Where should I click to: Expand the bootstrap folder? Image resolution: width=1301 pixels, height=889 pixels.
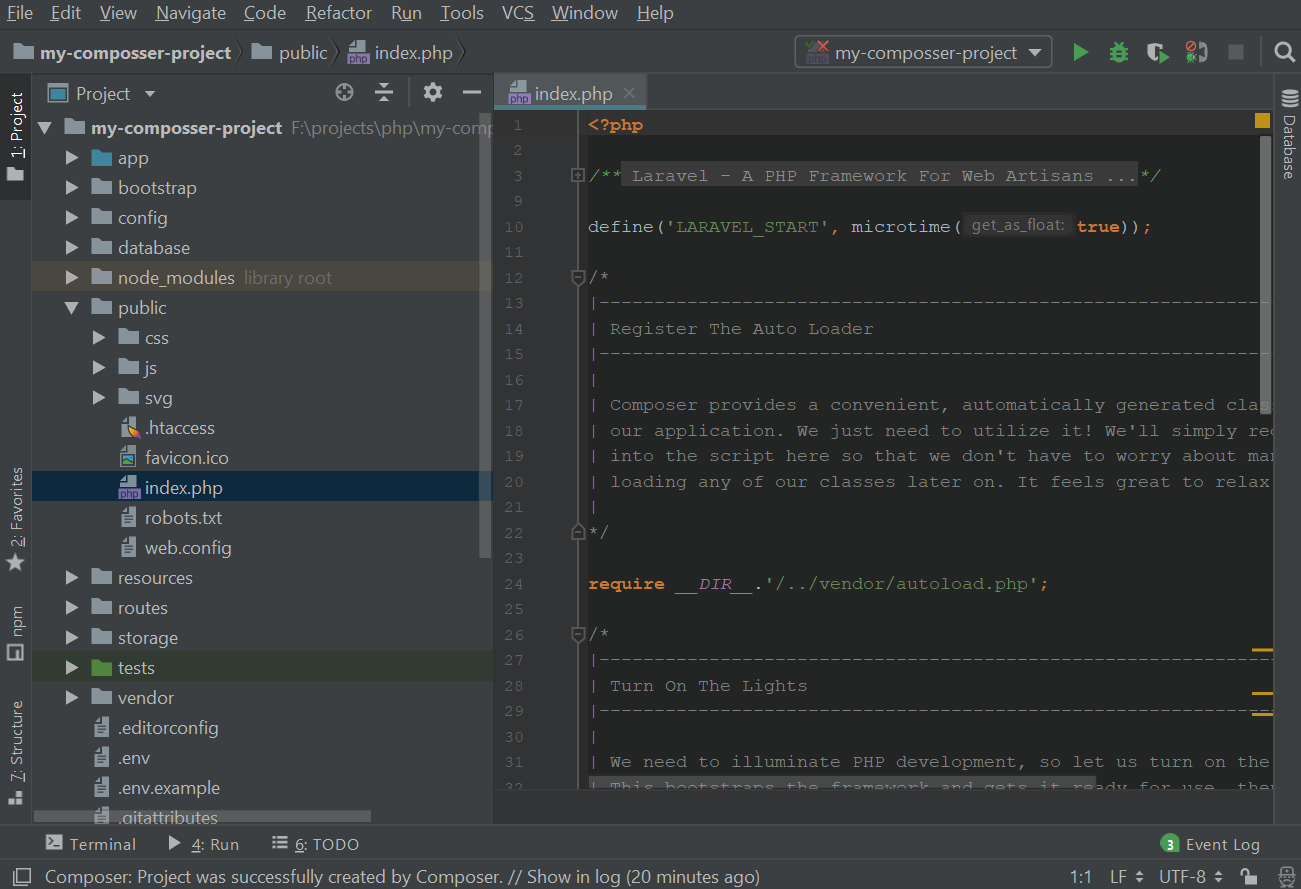click(x=71, y=188)
